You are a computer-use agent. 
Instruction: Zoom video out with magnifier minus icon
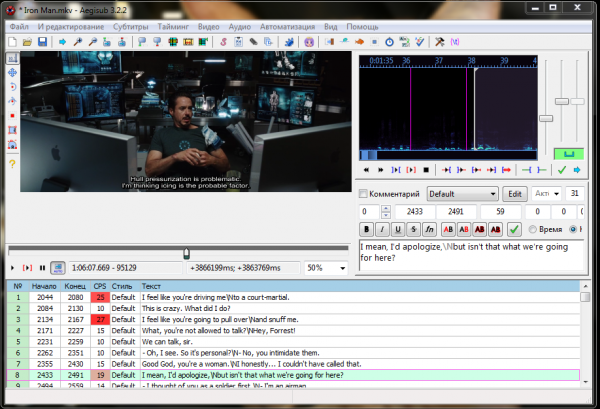pos(92,42)
